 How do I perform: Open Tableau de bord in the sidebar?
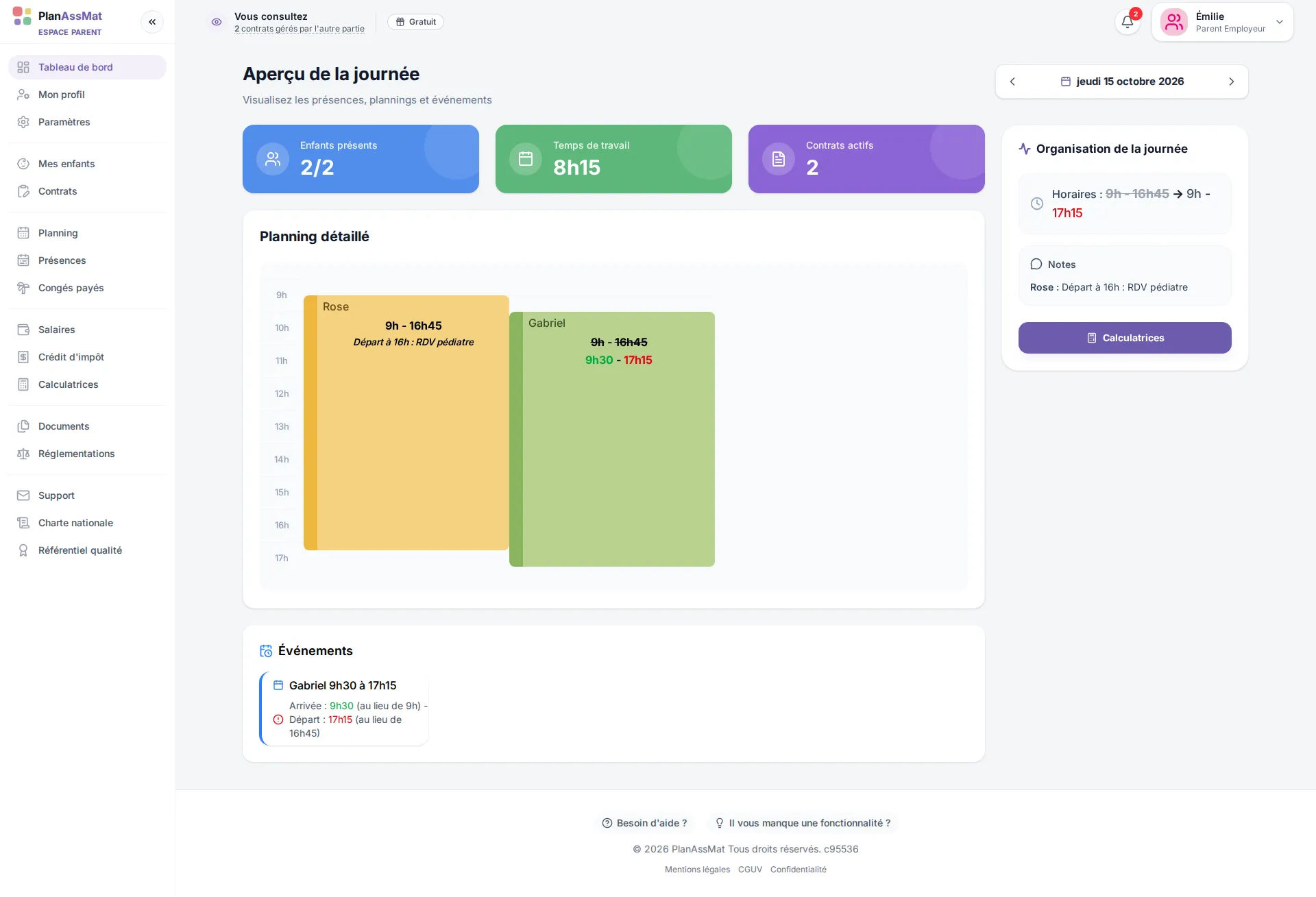(87, 67)
